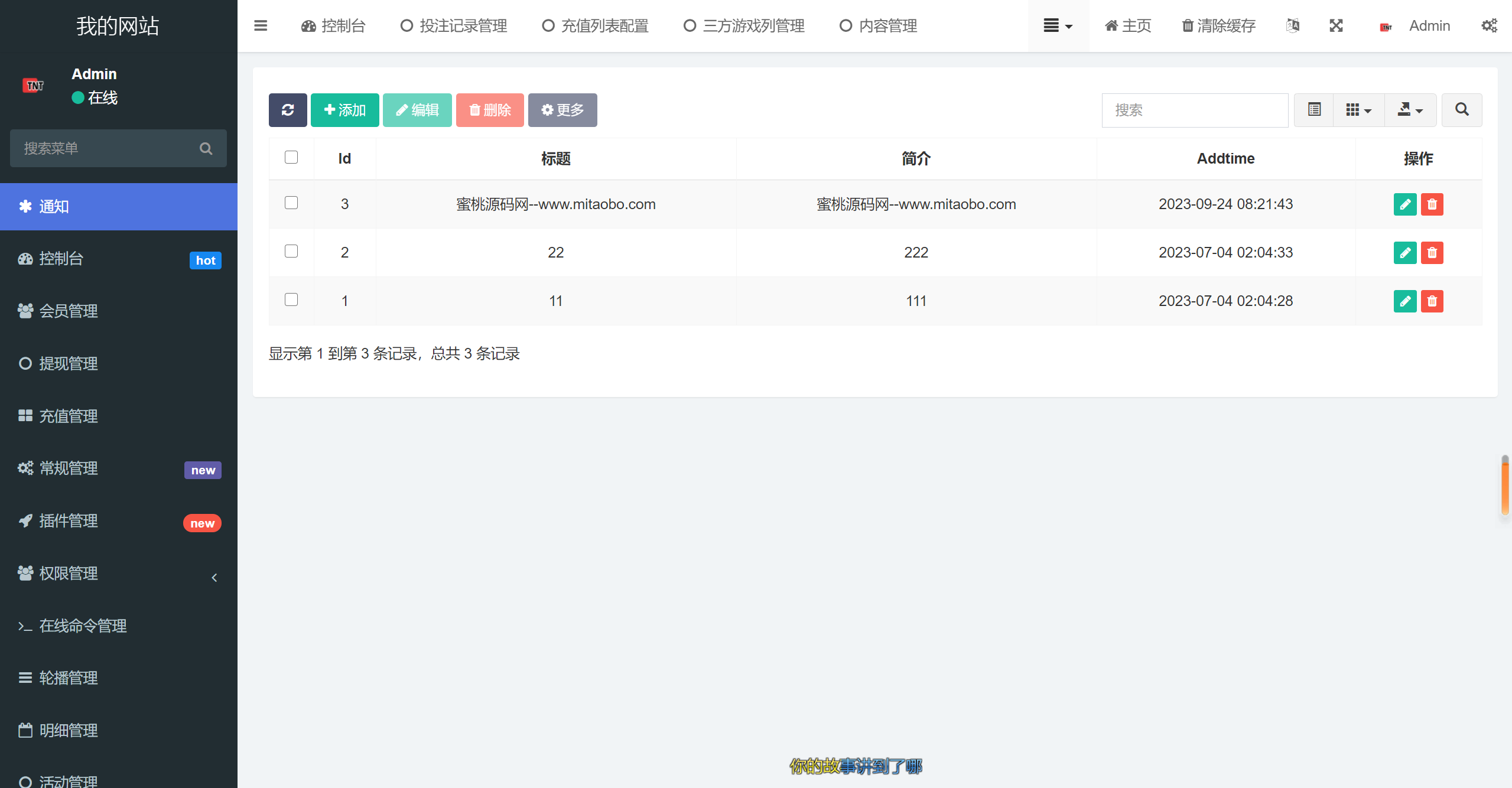Open the header list menu dropdown
This screenshot has width=1512, height=788.
(x=1058, y=26)
